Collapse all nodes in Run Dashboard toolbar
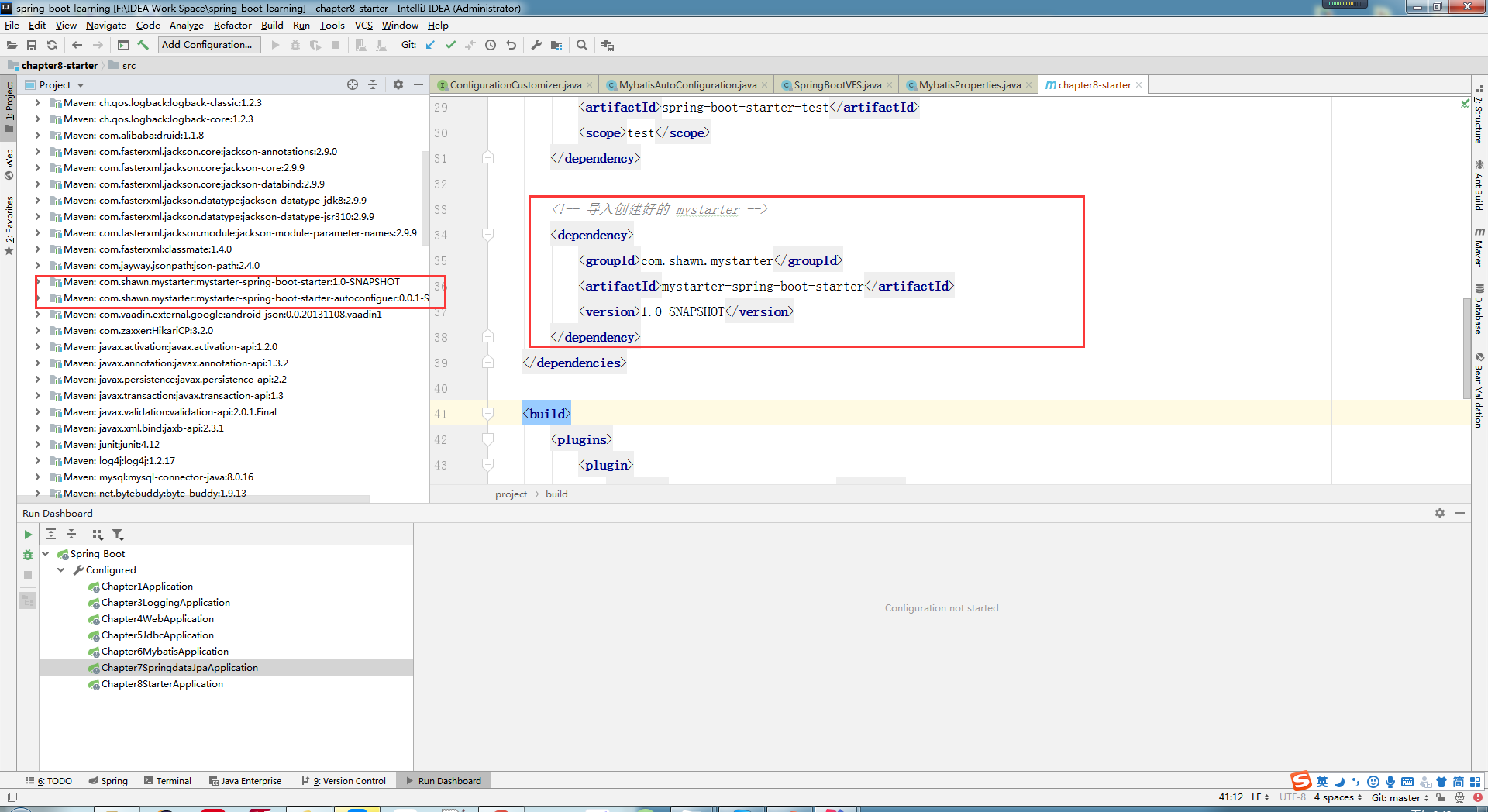1488x812 pixels. point(71,534)
